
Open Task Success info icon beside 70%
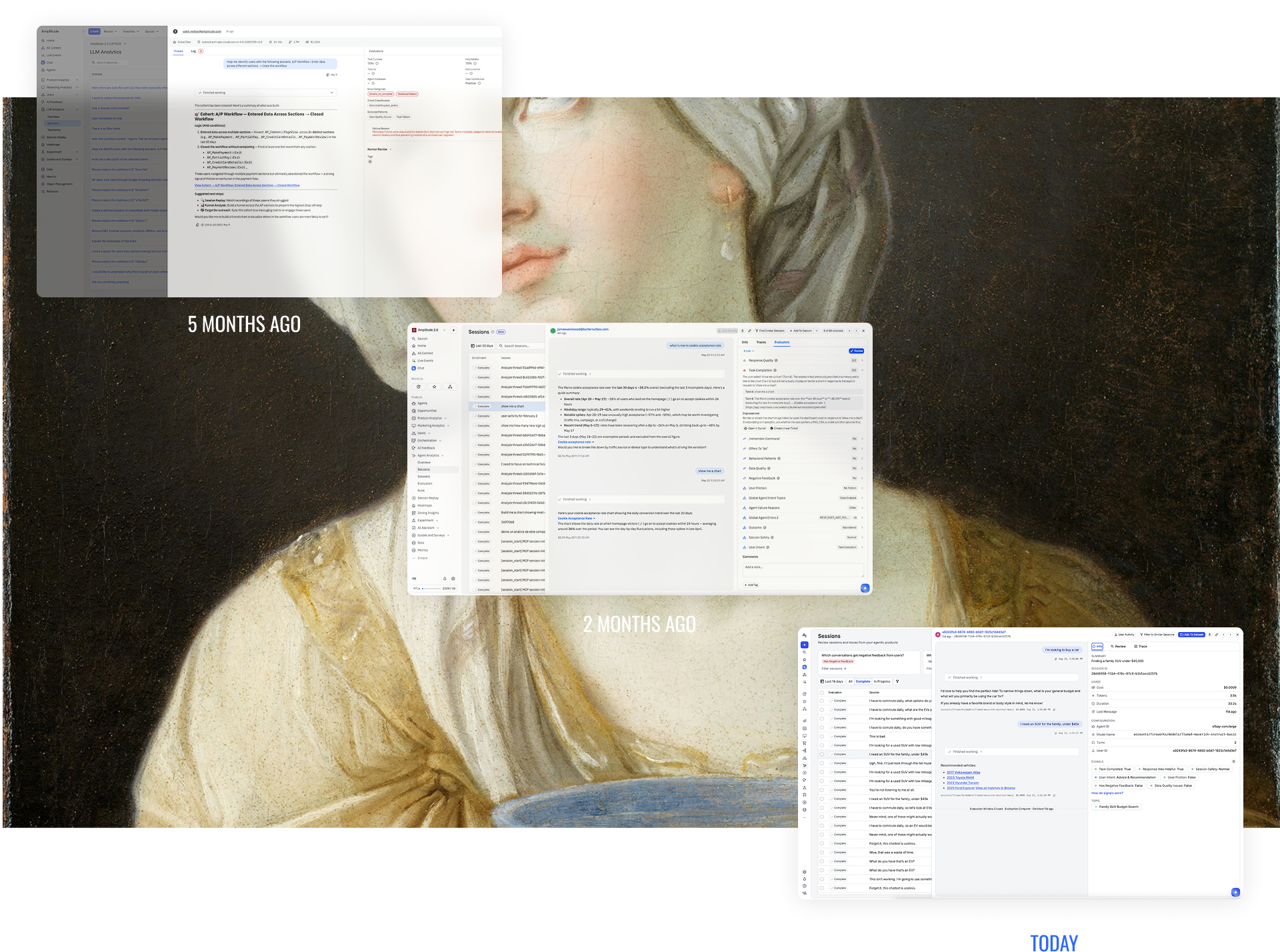[377, 63]
